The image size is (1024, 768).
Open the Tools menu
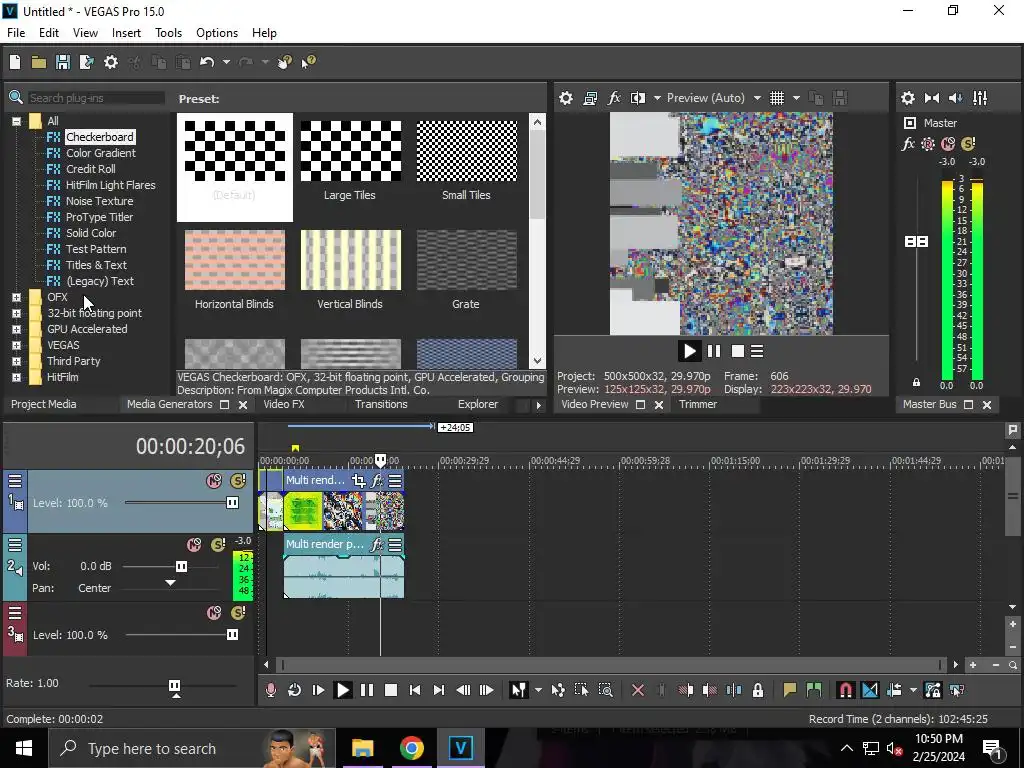[x=168, y=33]
